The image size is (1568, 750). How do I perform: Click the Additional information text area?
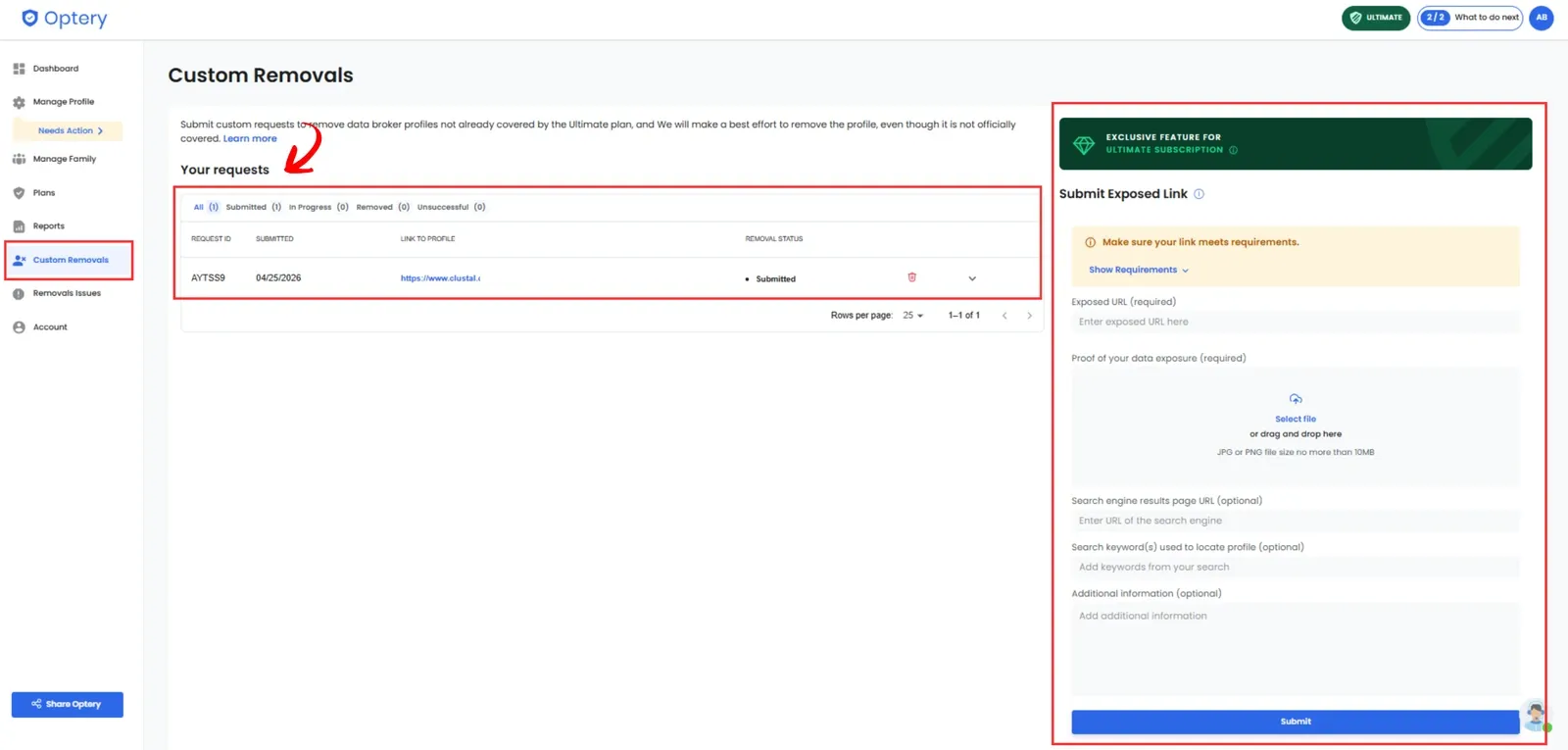coord(1295,648)
